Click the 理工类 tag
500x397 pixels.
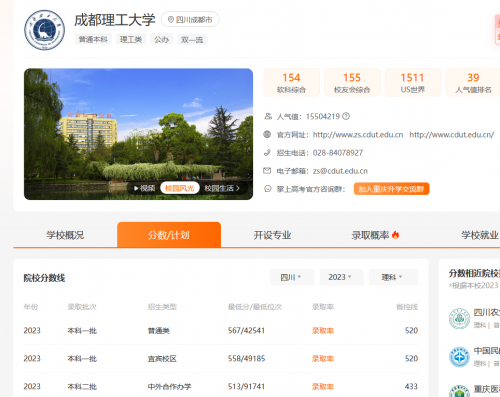click(x=131, y=40)
